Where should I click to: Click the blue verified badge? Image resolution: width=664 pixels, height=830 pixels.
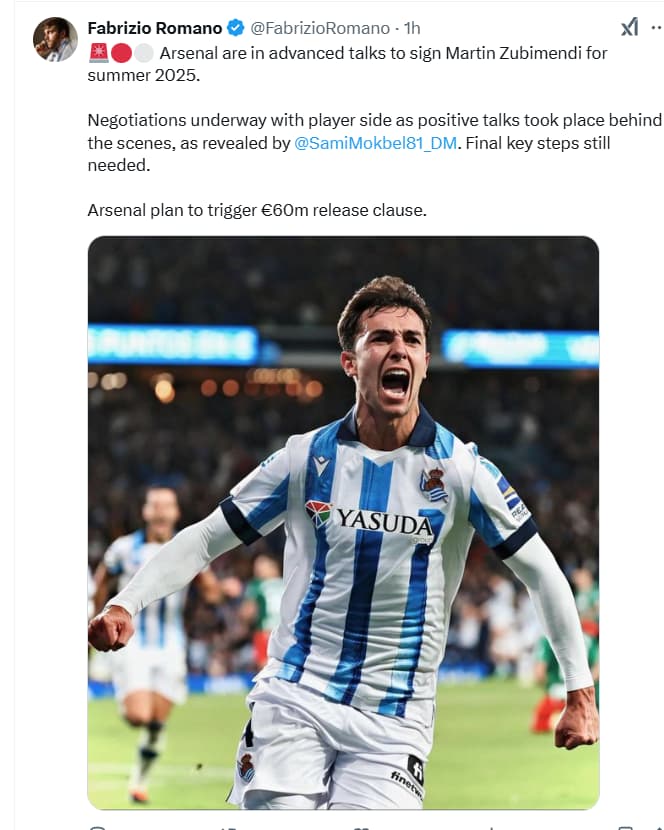(x=236, y=28)
